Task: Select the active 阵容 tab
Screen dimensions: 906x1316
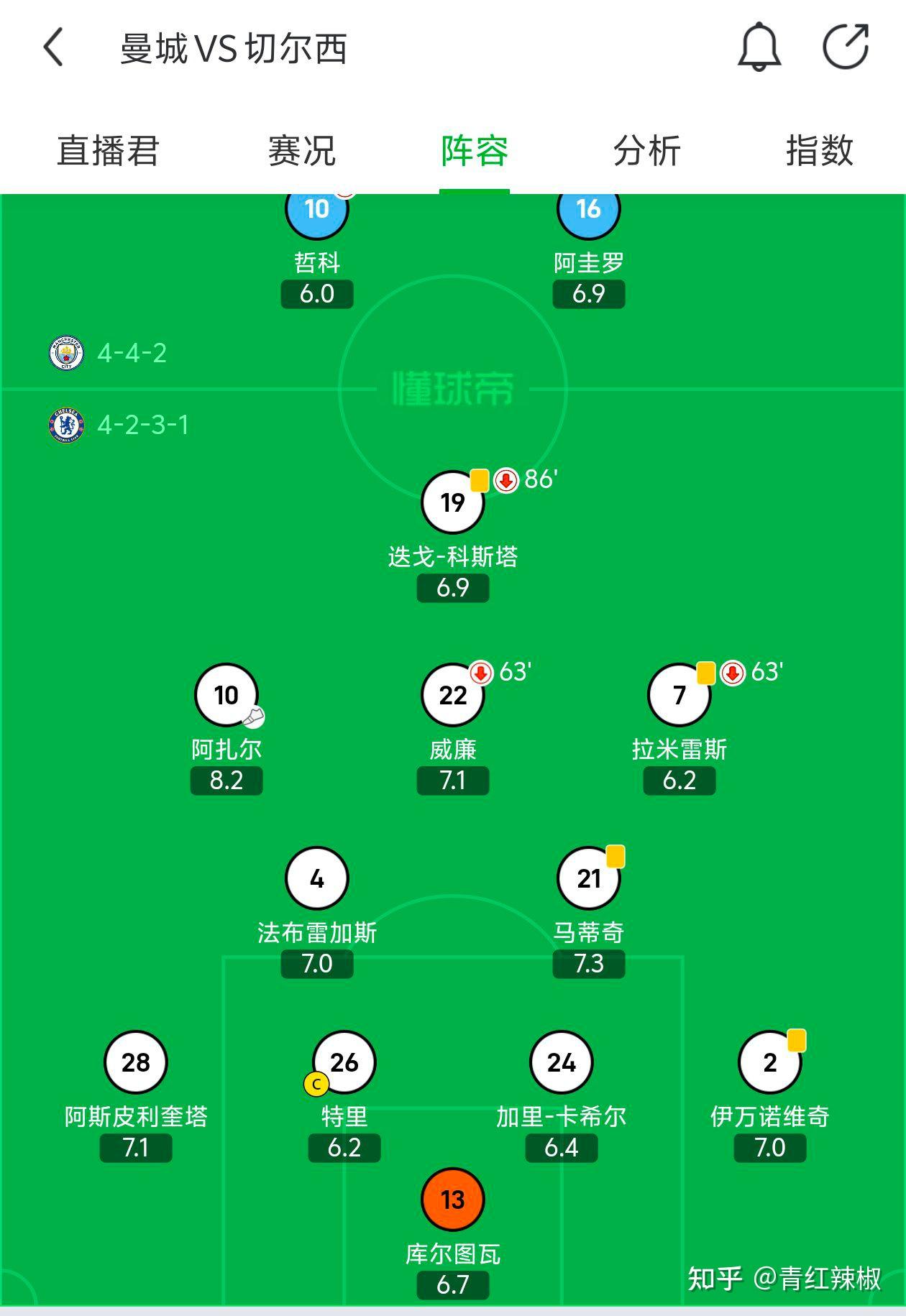Action: pyautogui.click(x=475, y=151)
